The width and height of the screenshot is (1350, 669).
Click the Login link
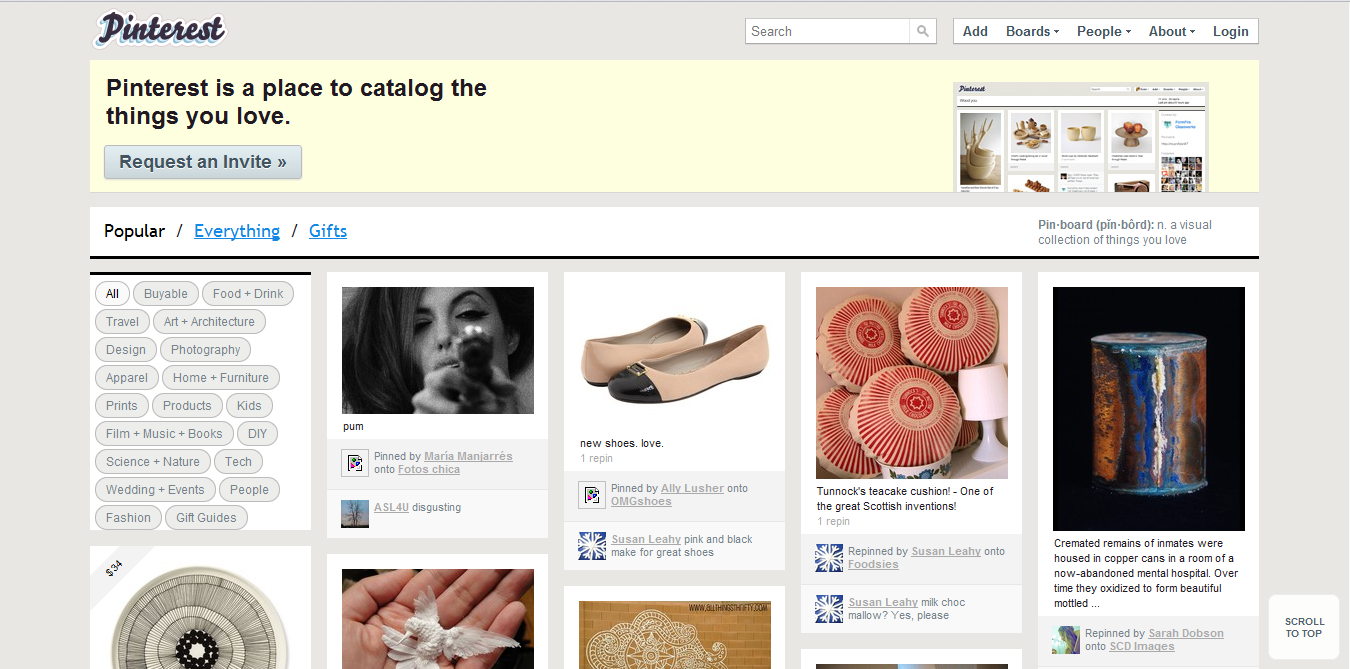(1230, 31)
